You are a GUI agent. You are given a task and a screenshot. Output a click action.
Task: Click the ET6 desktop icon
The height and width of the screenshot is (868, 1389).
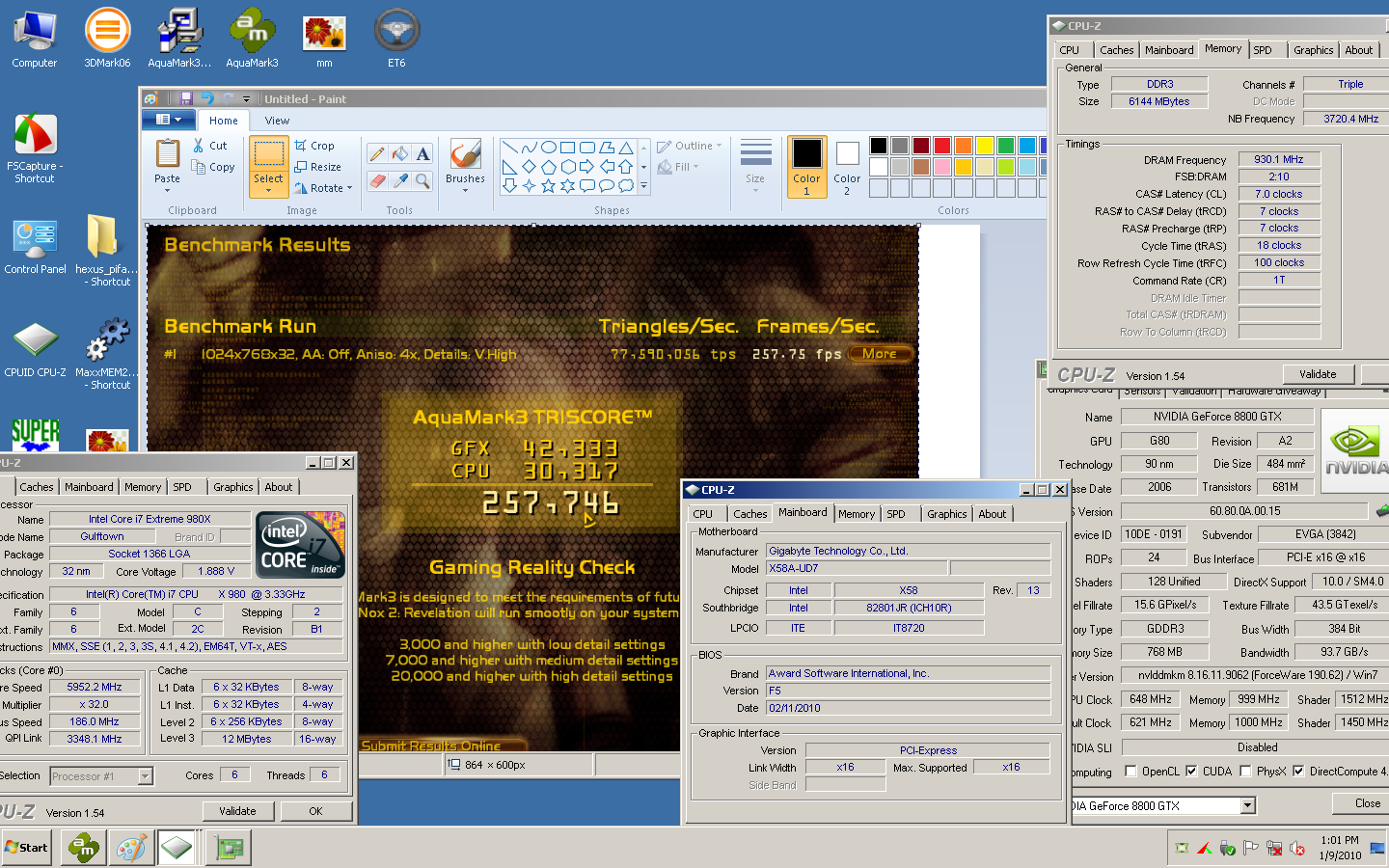(396, 39)
